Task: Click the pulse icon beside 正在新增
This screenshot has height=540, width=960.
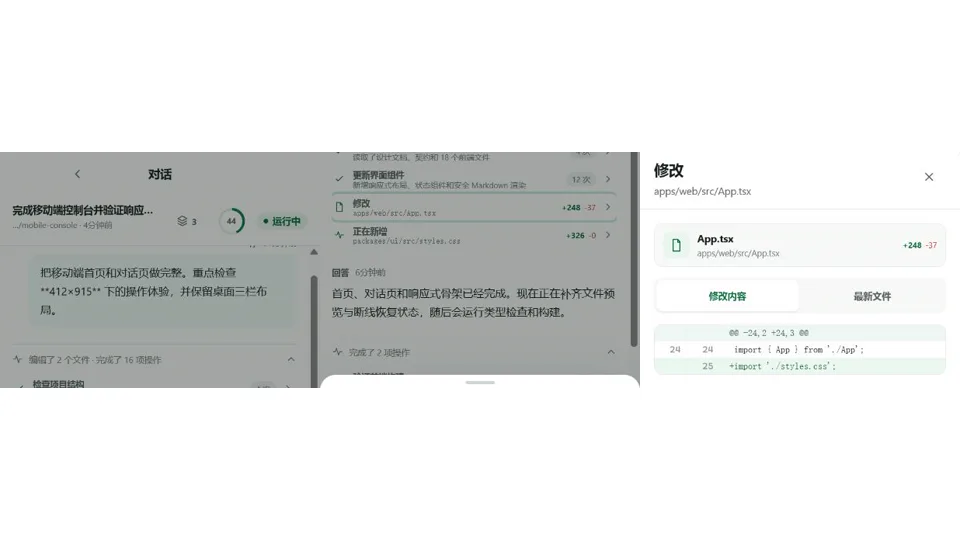Action: pos(339,235)
